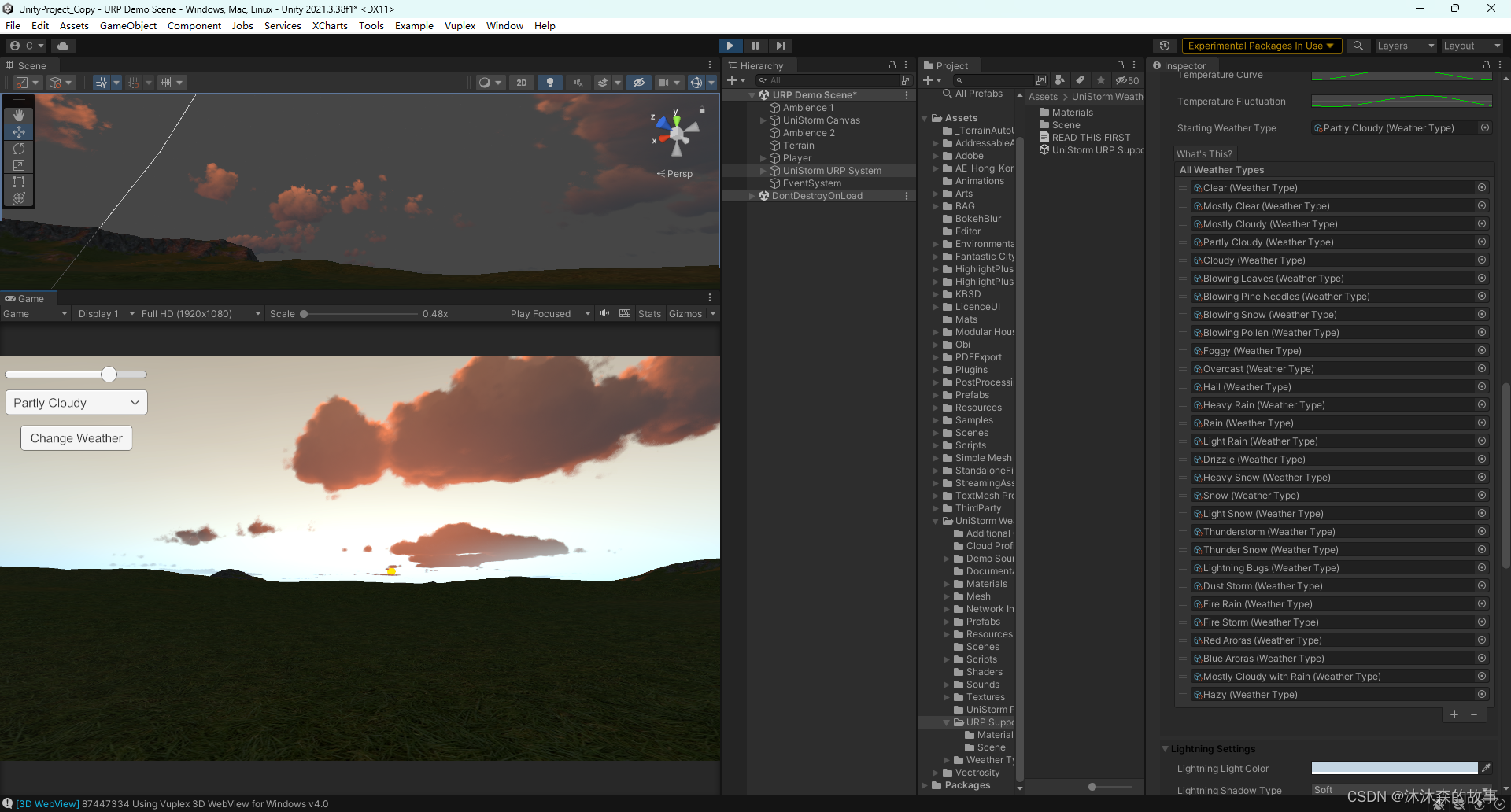The height and width of the screenshot is (812, 1511).
Task: Select the Move tool in Scene overlay
Action: coord(19,132)
